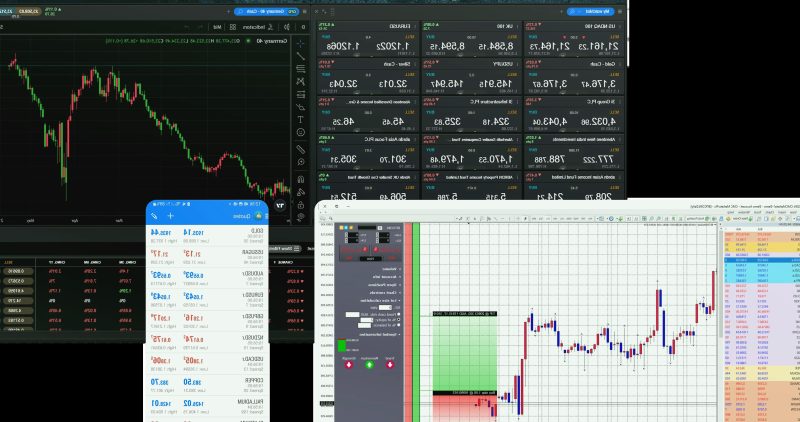Click 3i Infrastructure buy price 325.83
The height and width of the screenshot is (422, 800).
[x=447, y=121]
